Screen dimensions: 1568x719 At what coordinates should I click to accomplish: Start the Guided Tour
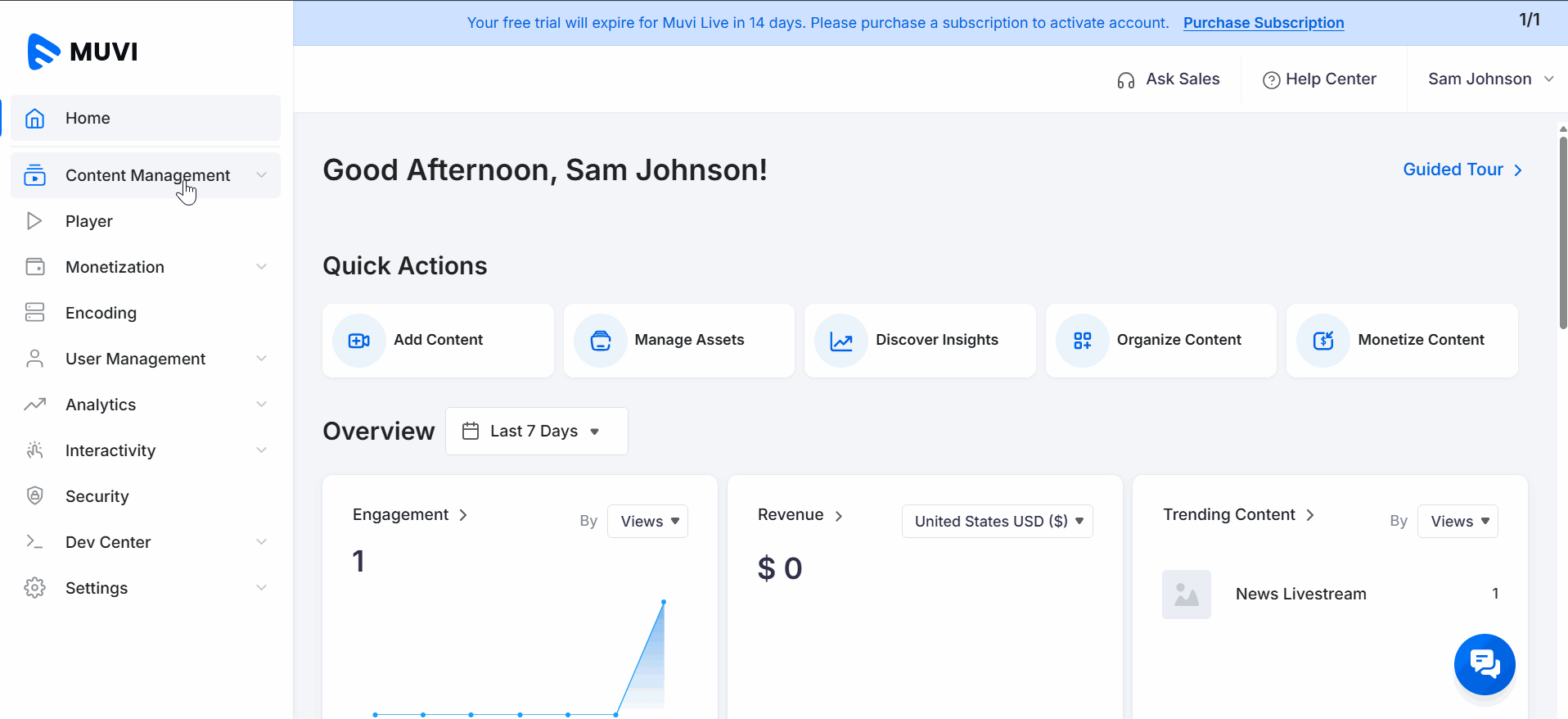[x=1462, y=170]
